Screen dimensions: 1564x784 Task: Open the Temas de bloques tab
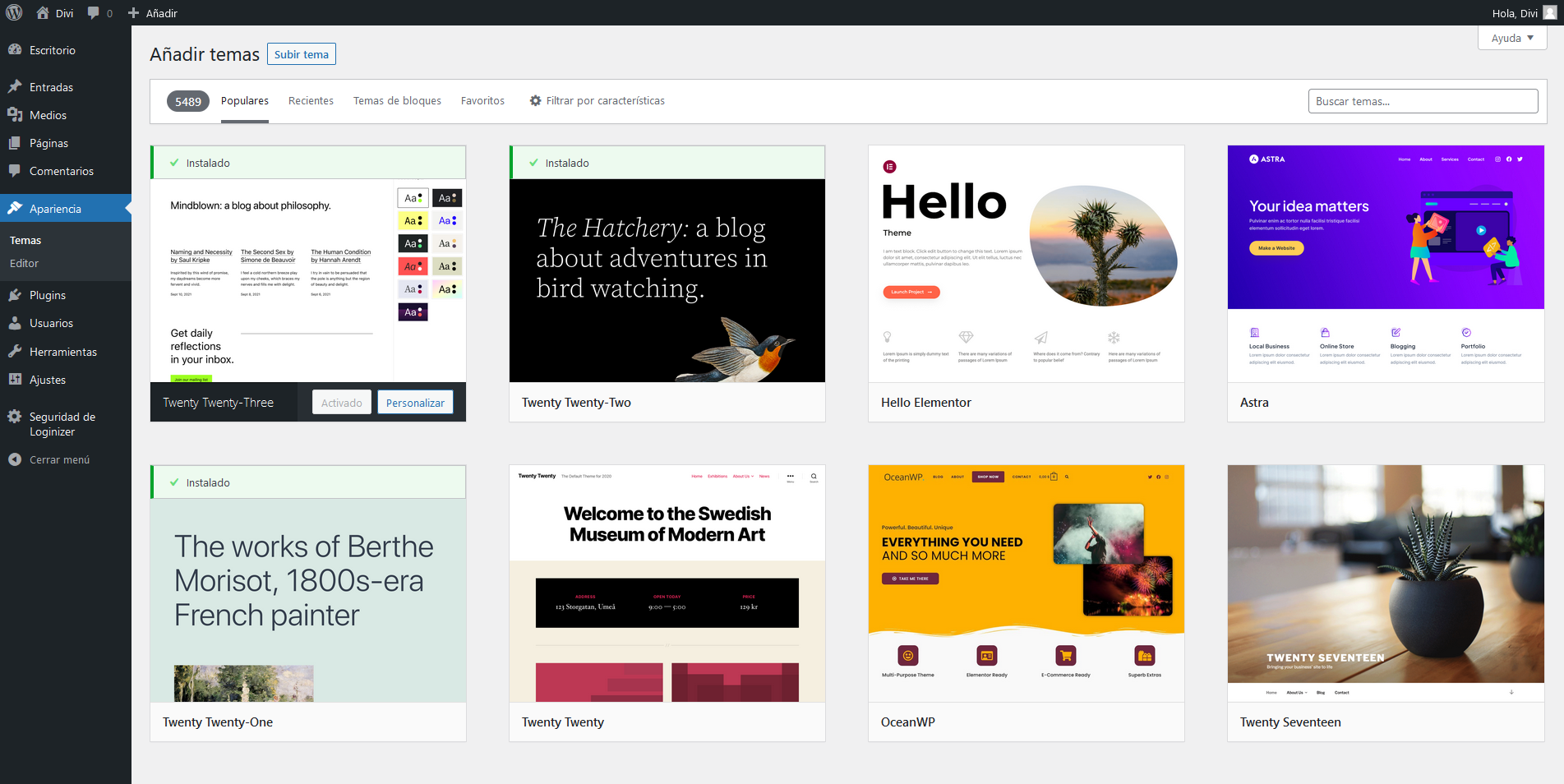(x=397, y=101)
